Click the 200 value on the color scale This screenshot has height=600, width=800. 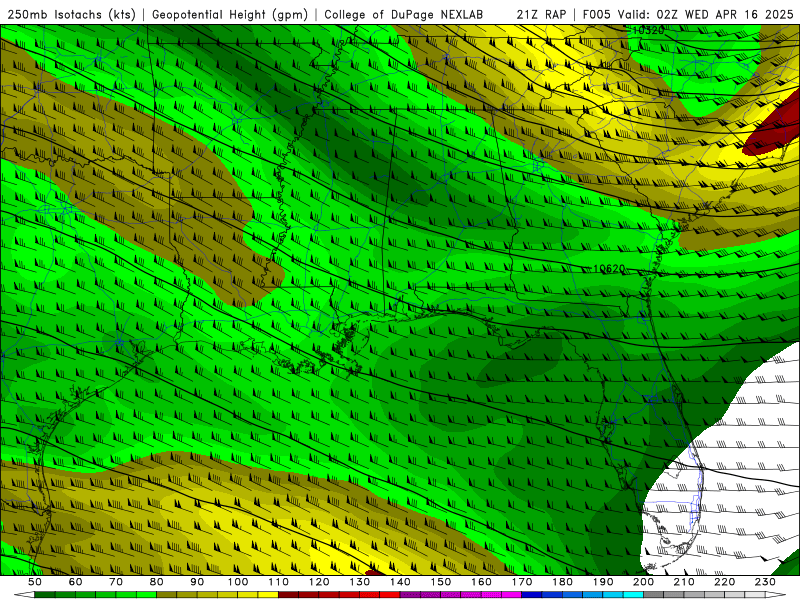pyautogui.click(x=643, y=582)
